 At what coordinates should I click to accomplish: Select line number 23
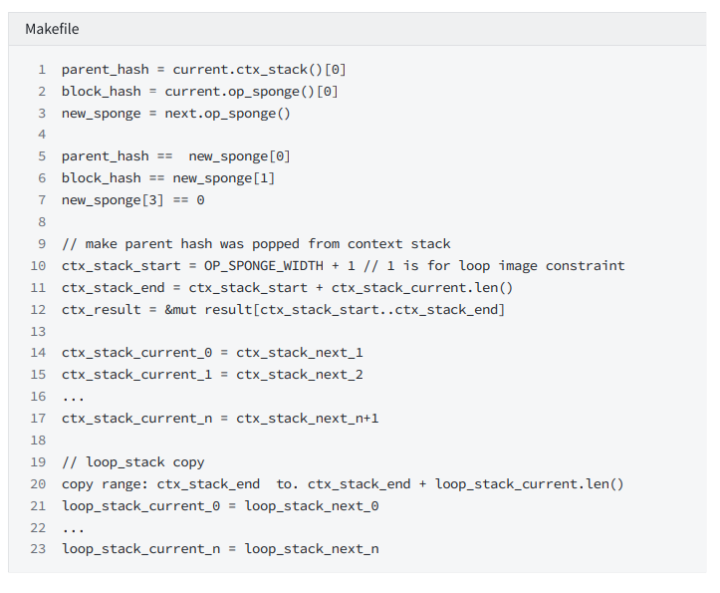point(38,549)
